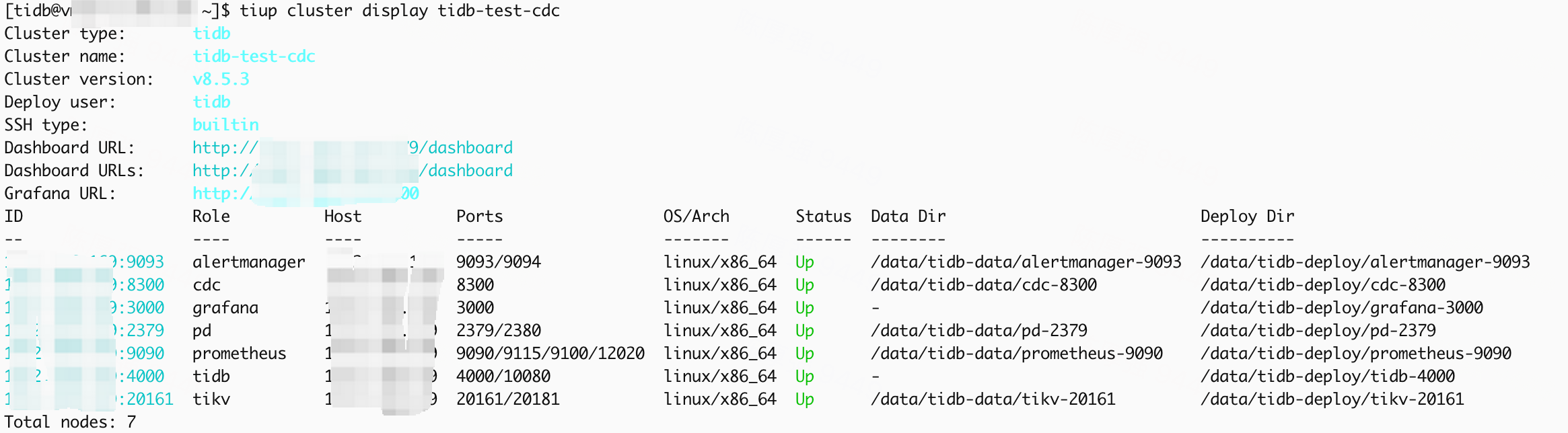This screenshot has width=1568, height=433.
Task: Click the Total nodes: 7 line
Action: coord(70,422)
